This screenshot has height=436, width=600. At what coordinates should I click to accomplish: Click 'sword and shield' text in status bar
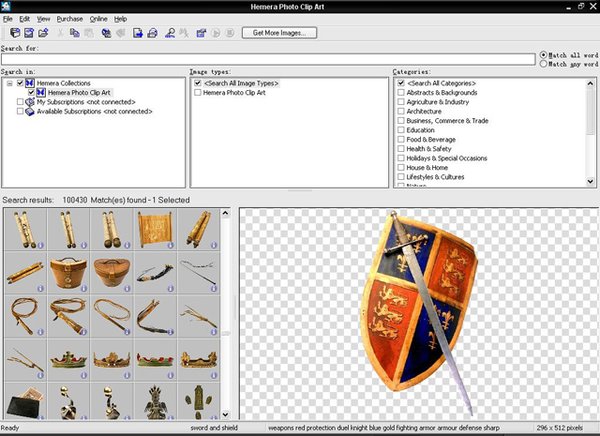pos(214,428)
